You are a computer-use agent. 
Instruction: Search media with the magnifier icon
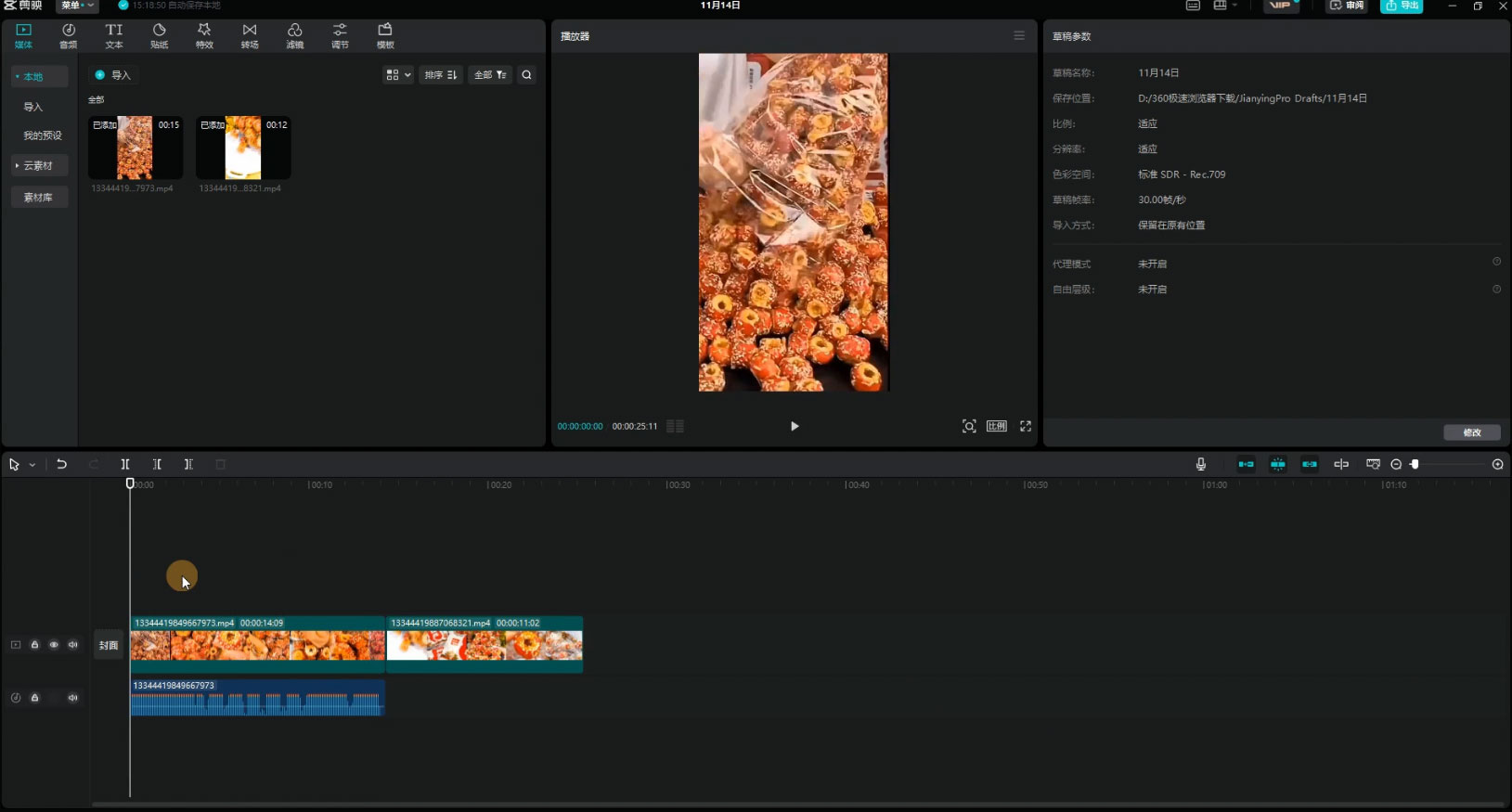[x=526, y=75]
